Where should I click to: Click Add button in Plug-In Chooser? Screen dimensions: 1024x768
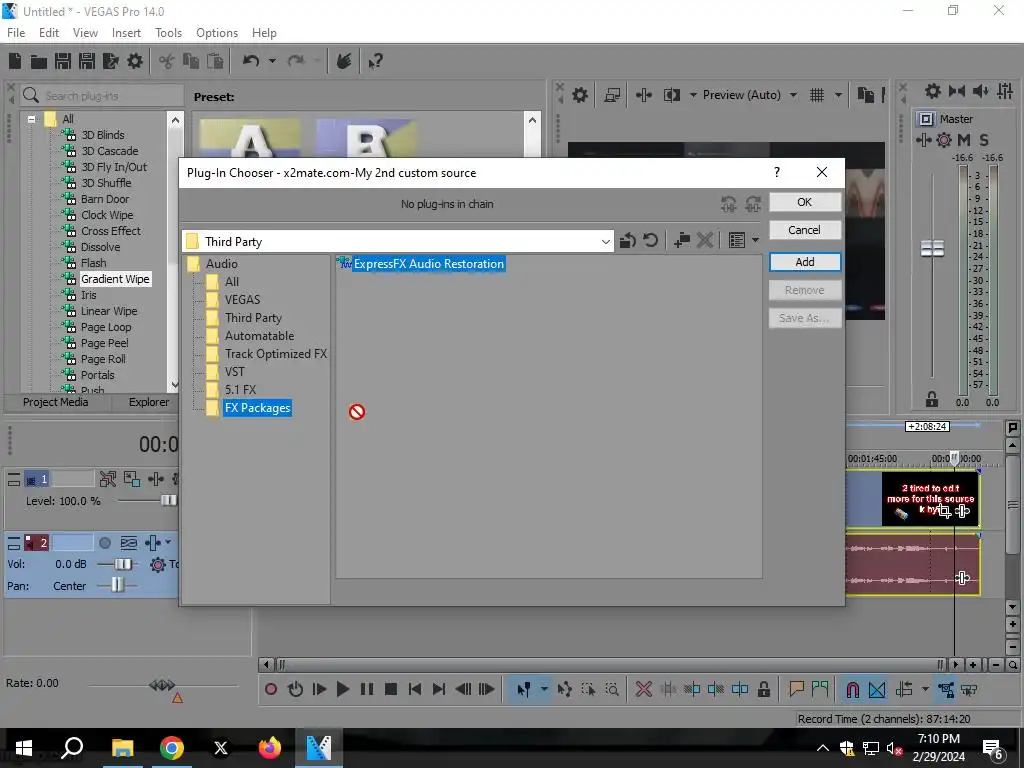(805, 262)
